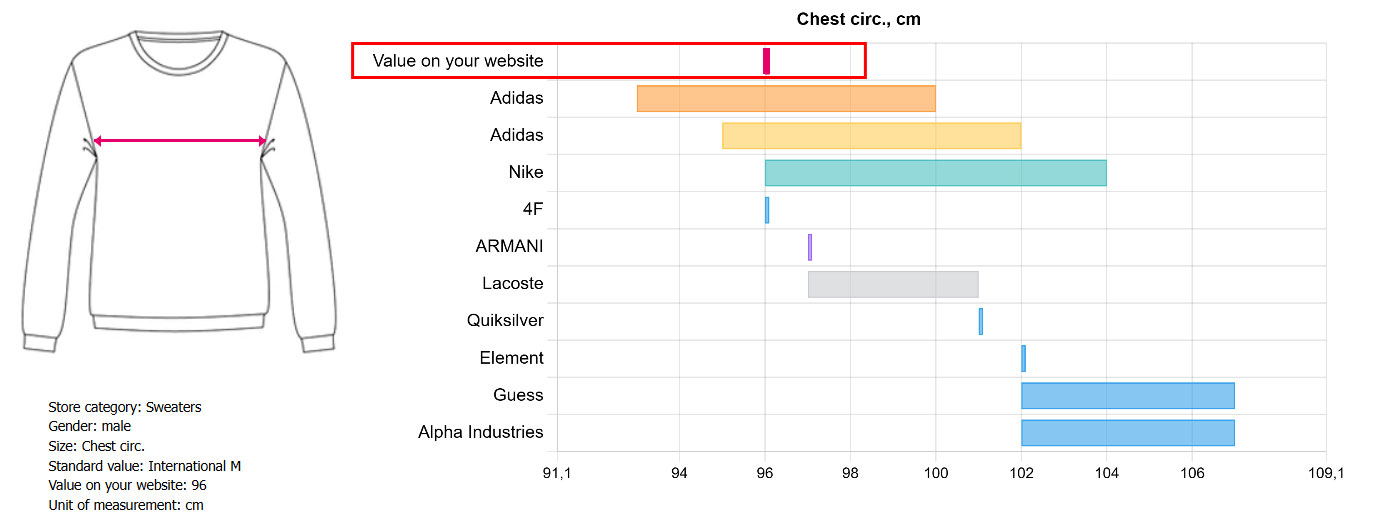Click the Quiksilver blue marker
This screenshot has height=532, width=1384.
pos(981,321)
